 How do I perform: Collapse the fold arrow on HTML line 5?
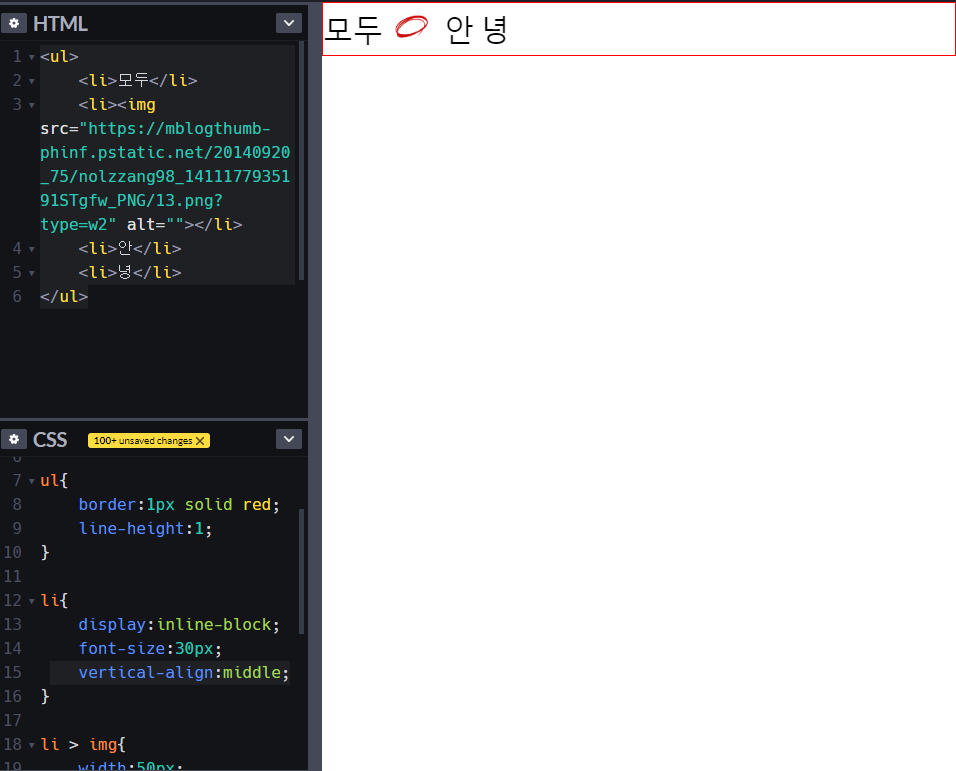coord(32,273)
